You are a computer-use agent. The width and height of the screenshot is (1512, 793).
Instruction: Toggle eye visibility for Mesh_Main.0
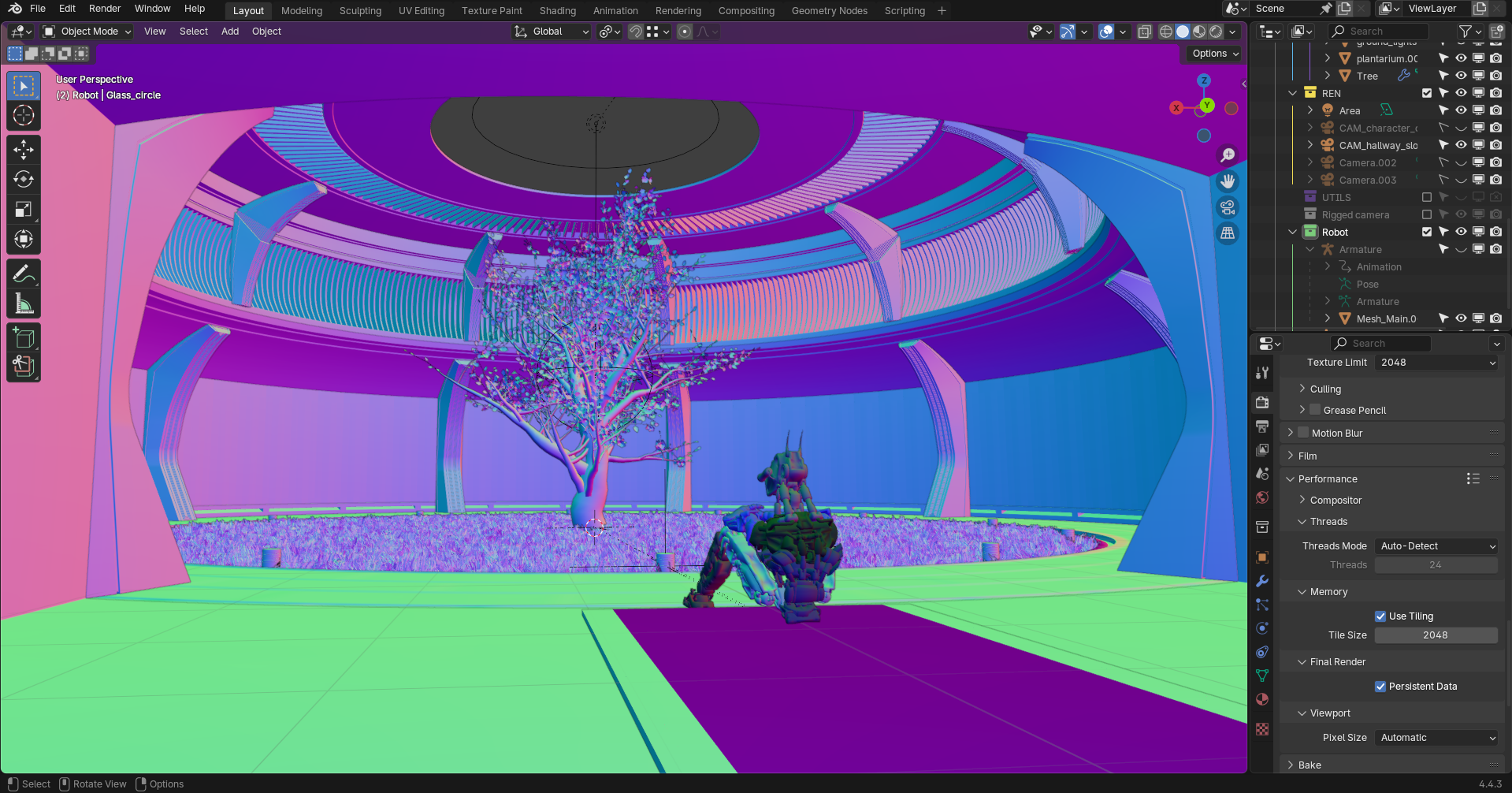click(x=1461, y=318)
